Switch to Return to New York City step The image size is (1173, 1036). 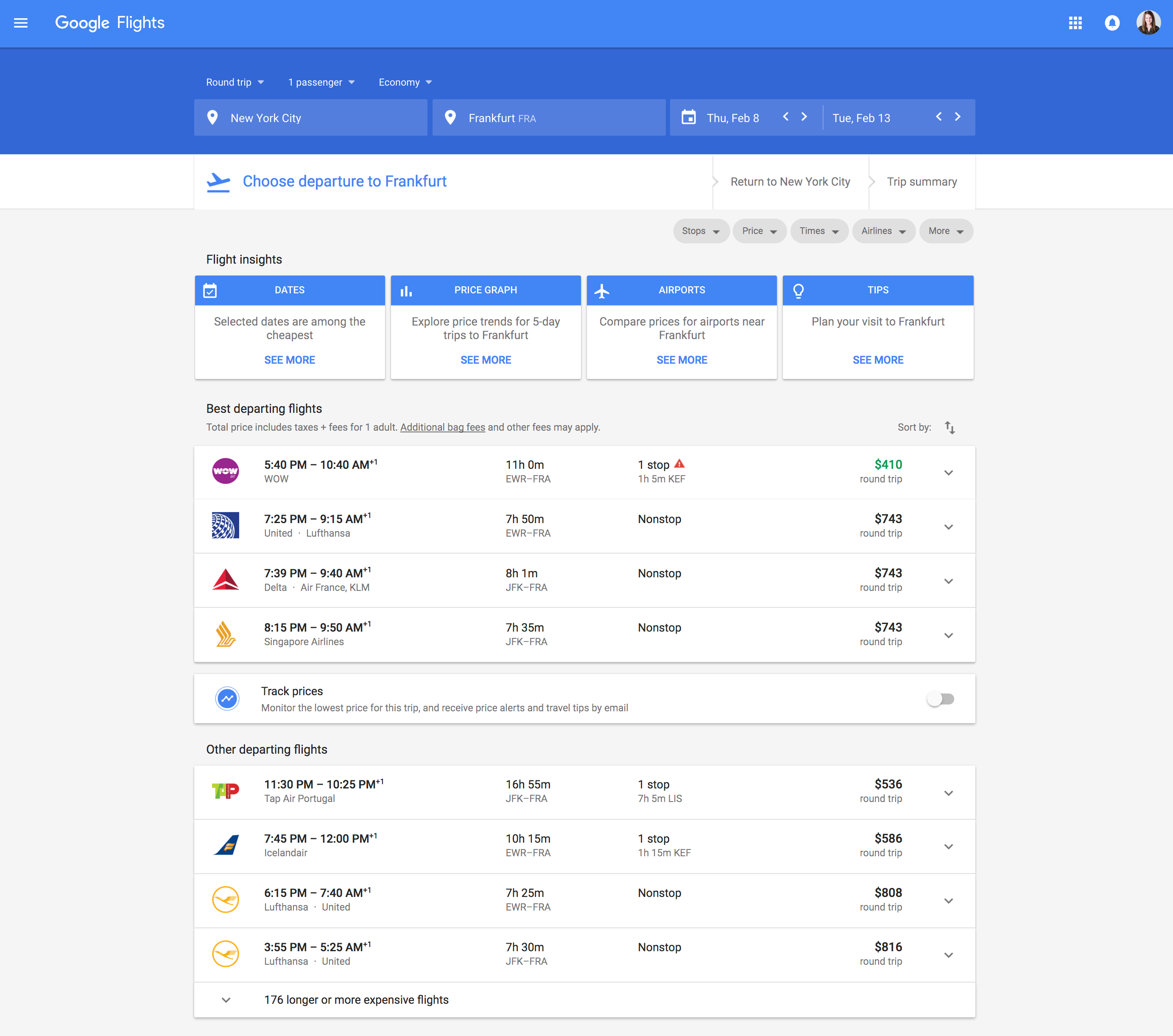[x=790, y=182]
